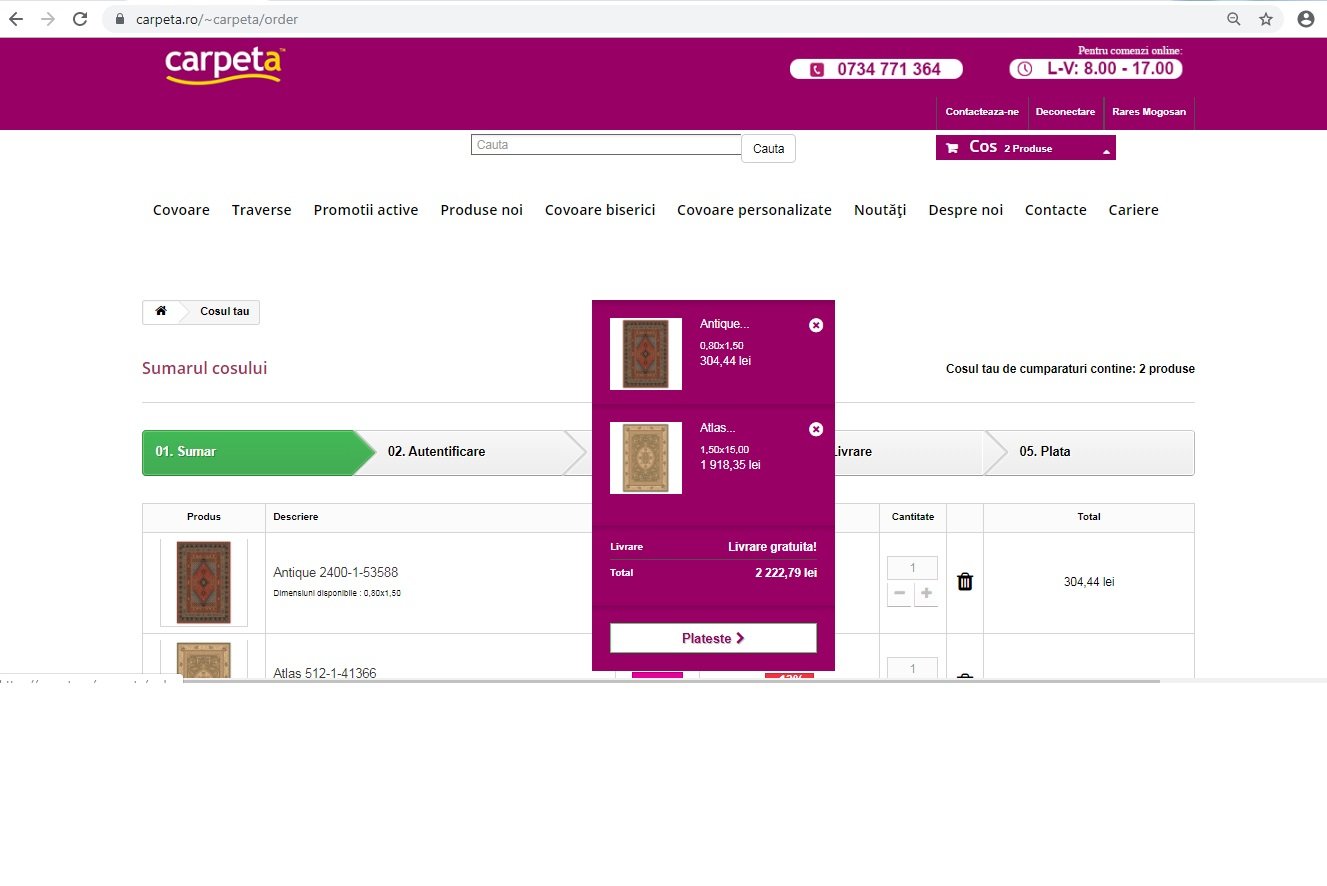Open the Rares Mogosan account link
Image resolution: width=1327 pixels, height=886 pixels.
point(1149,112)
